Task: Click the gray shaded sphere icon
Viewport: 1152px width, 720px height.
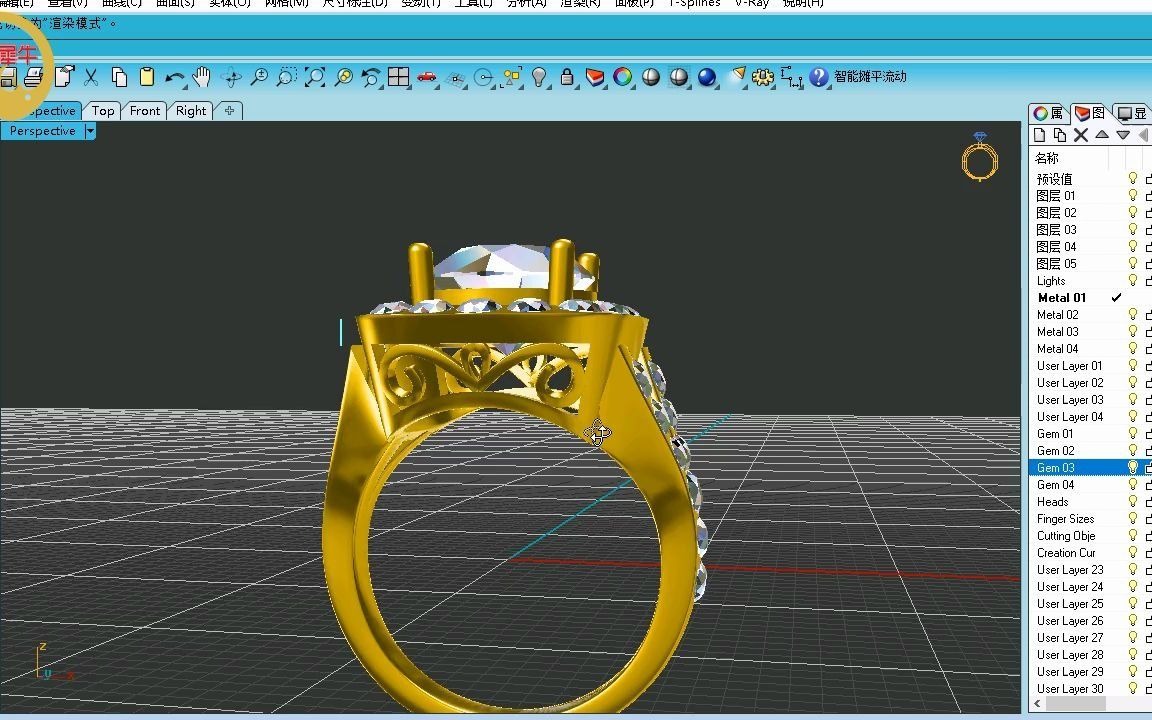Action: click(651, 76)
